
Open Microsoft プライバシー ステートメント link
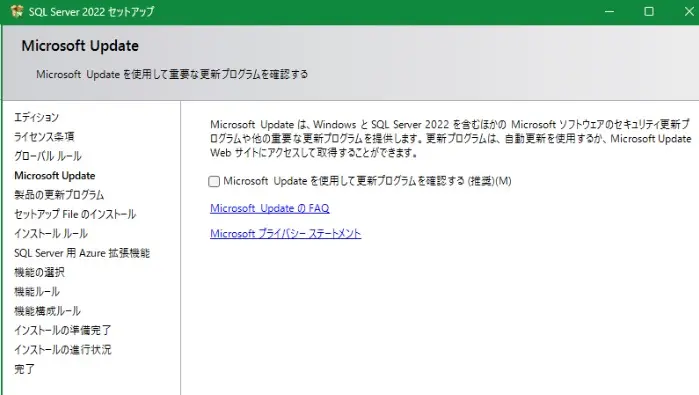(x=285, y=234)
